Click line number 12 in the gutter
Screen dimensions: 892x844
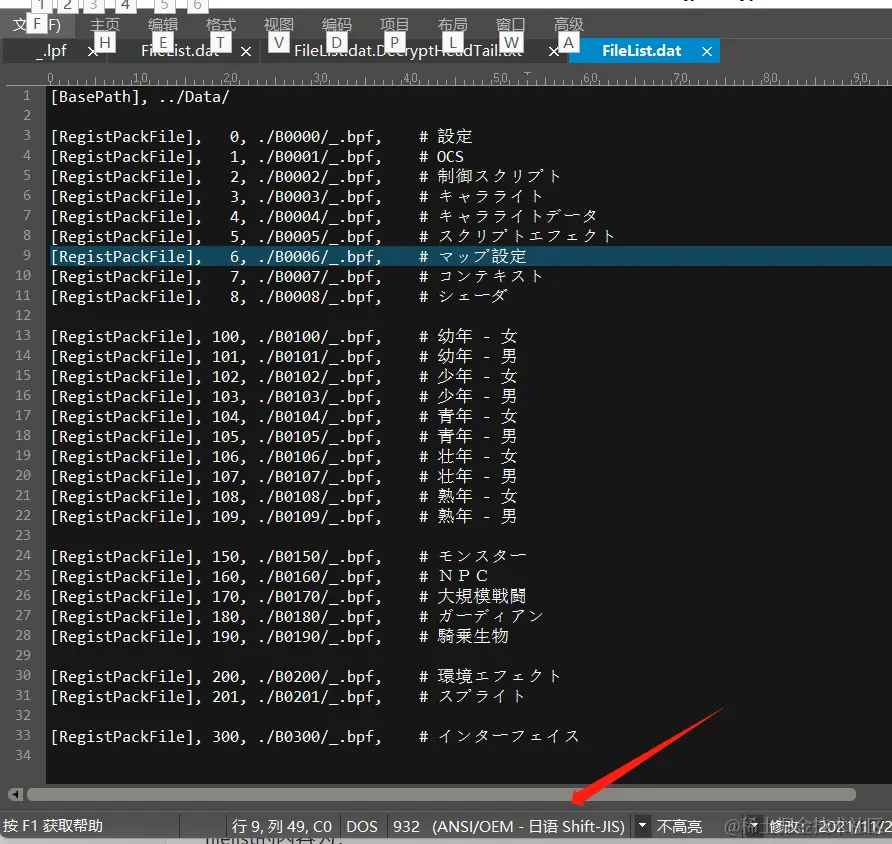coord(23,315)
